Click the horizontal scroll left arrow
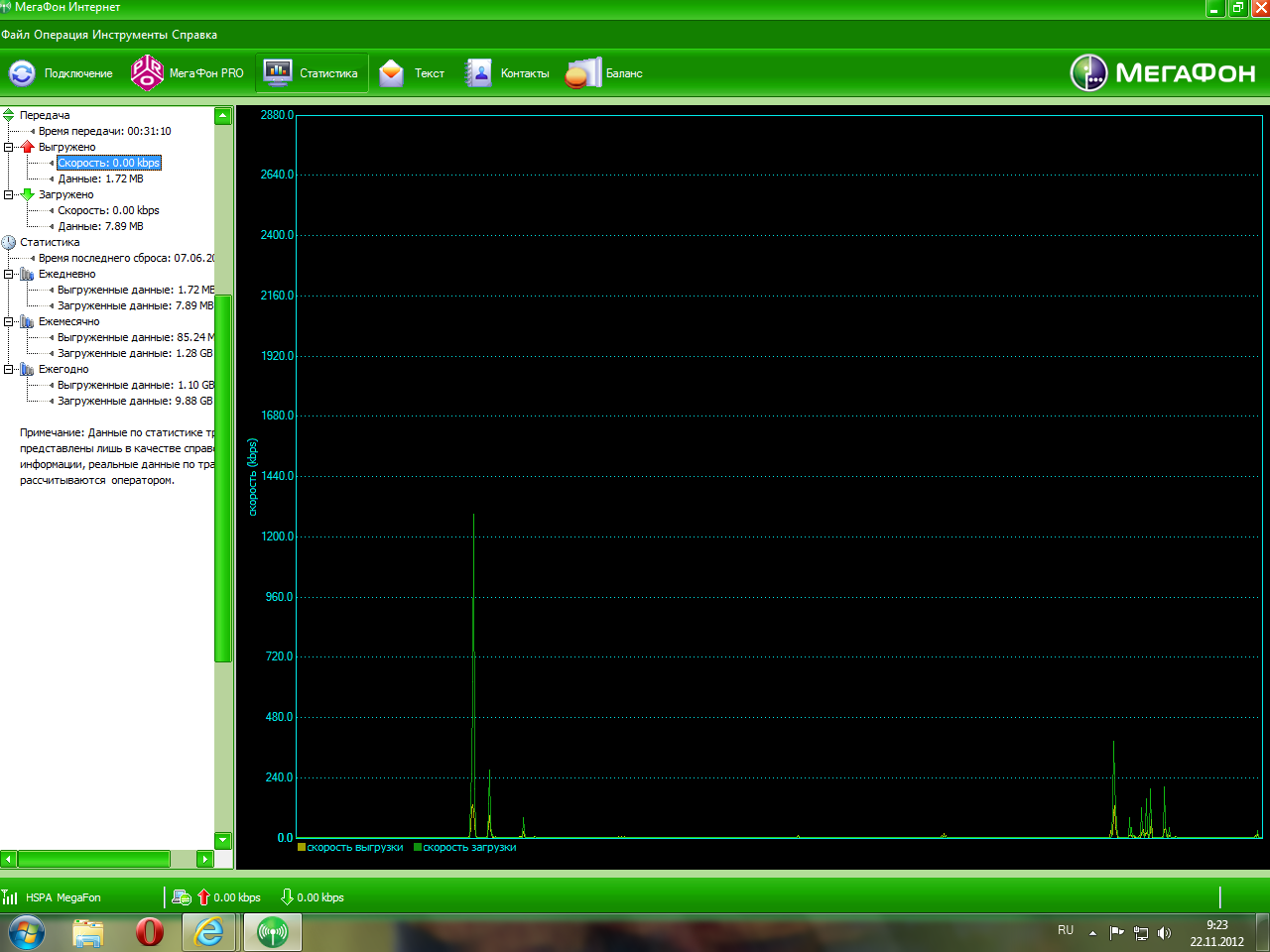Image resolution: width=1270 pixels, height=952 pixels. 9,859
